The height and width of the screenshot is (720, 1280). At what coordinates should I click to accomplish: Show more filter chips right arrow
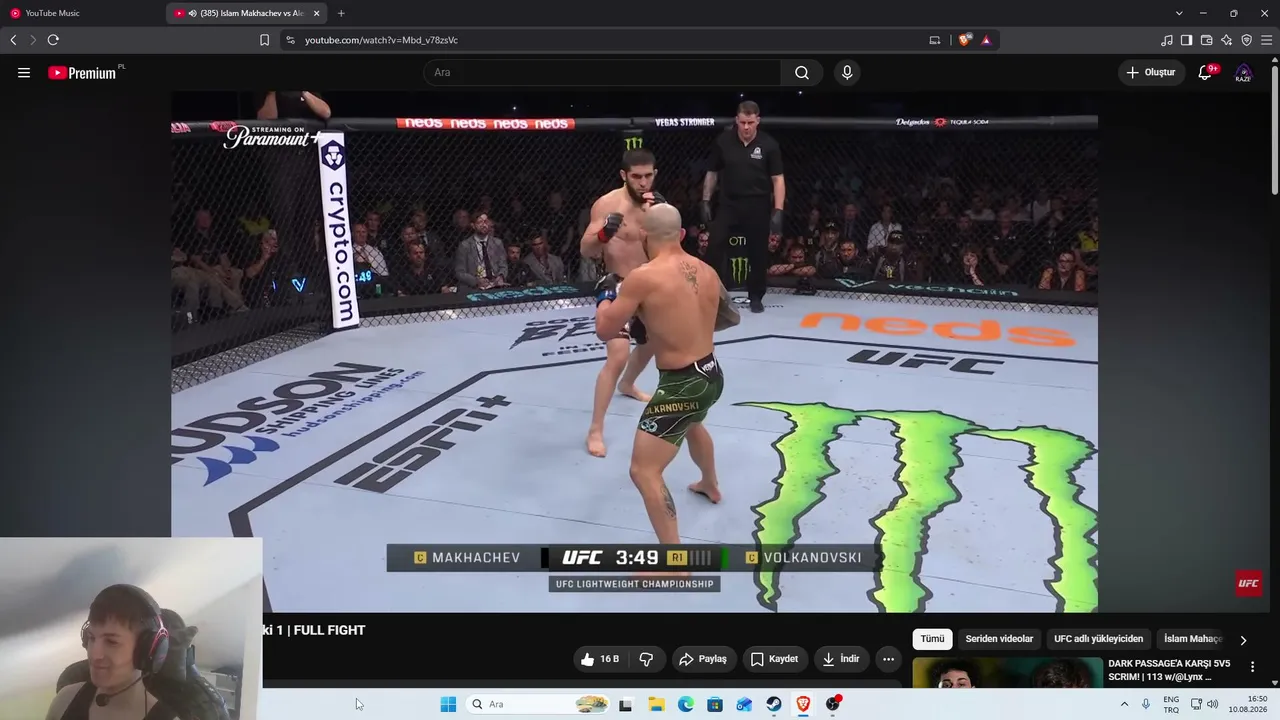point(1243,640)
